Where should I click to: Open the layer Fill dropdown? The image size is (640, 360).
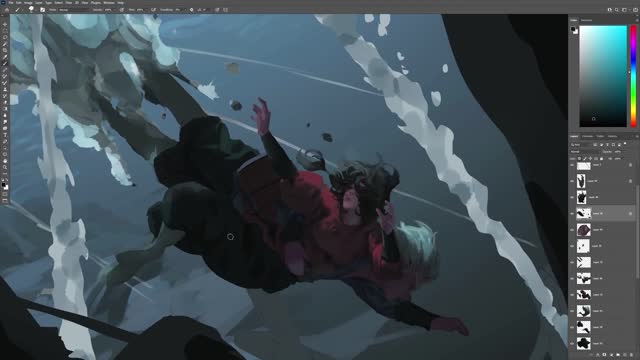point(618,158)
